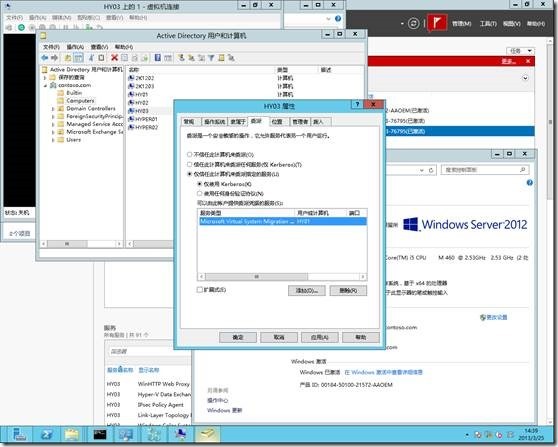Switch to the Location tab in HY03 properties

click(x=278, y=122)
